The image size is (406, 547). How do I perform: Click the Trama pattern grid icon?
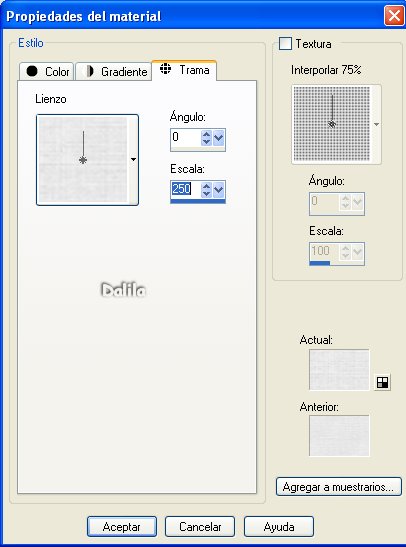coord(165,69)
